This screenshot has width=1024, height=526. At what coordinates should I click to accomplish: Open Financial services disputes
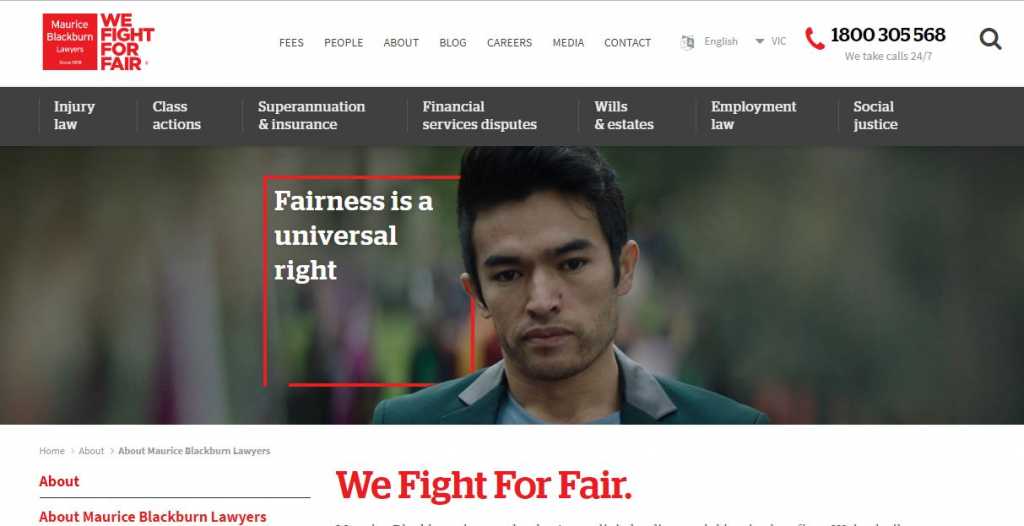click(479, 116)
